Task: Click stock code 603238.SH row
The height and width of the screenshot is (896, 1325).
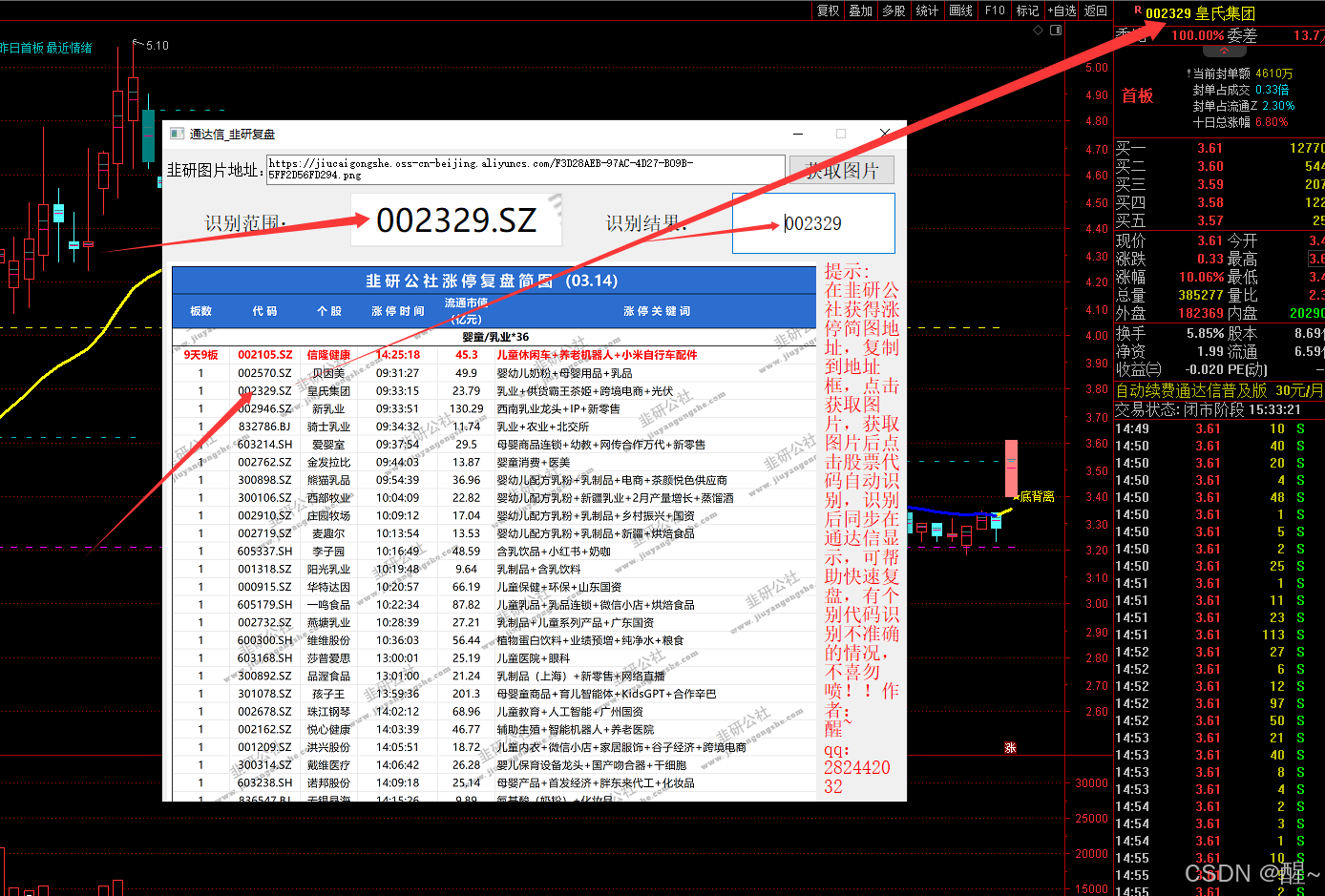Action: point(265,782)
